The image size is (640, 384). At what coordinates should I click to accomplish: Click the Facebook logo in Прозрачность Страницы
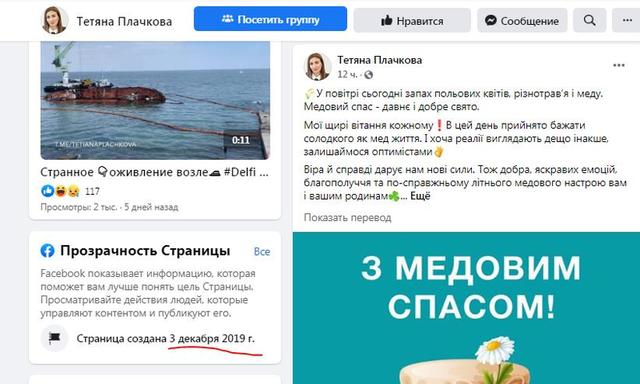[x=47, y=251]
